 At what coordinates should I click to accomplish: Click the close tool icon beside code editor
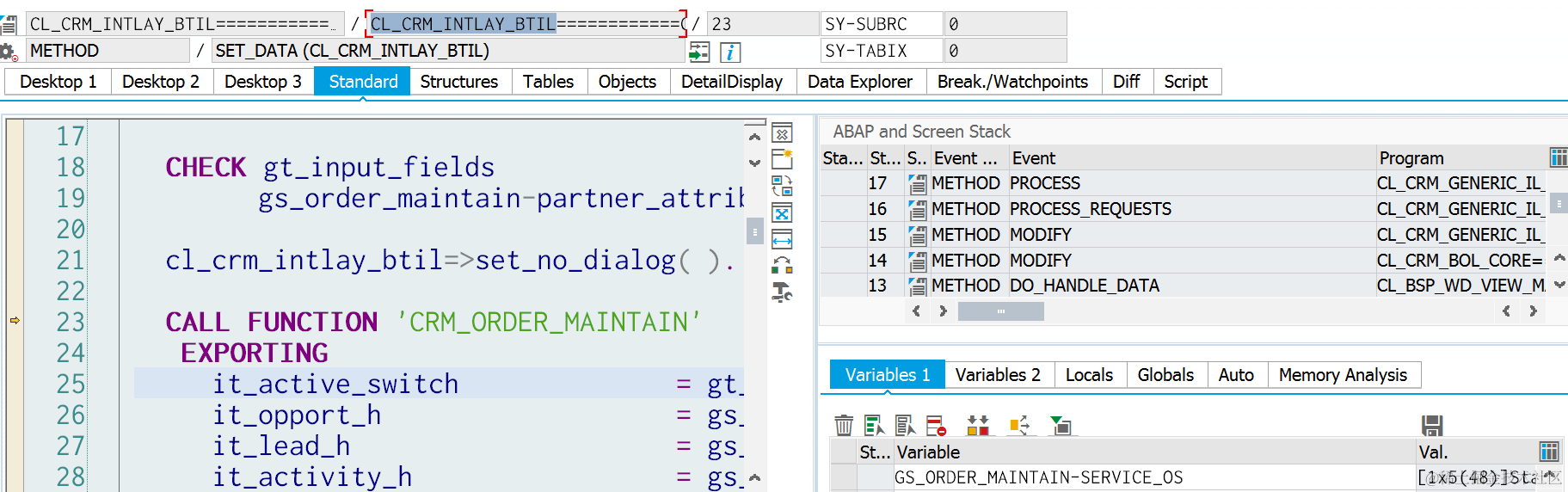(782, 133)
